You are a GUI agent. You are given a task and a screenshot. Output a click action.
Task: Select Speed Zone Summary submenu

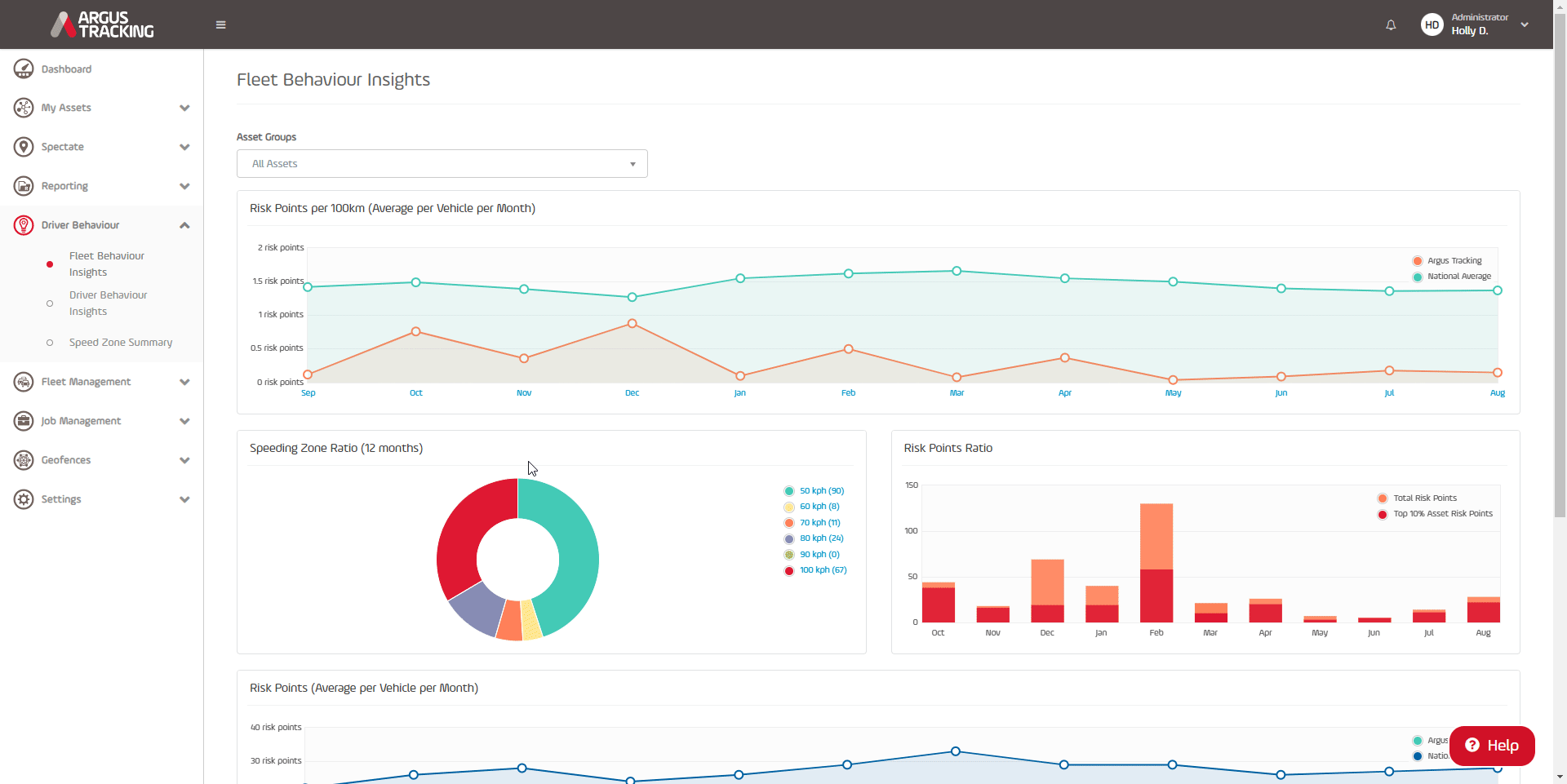pyautogui.click(x=121, y=343)
